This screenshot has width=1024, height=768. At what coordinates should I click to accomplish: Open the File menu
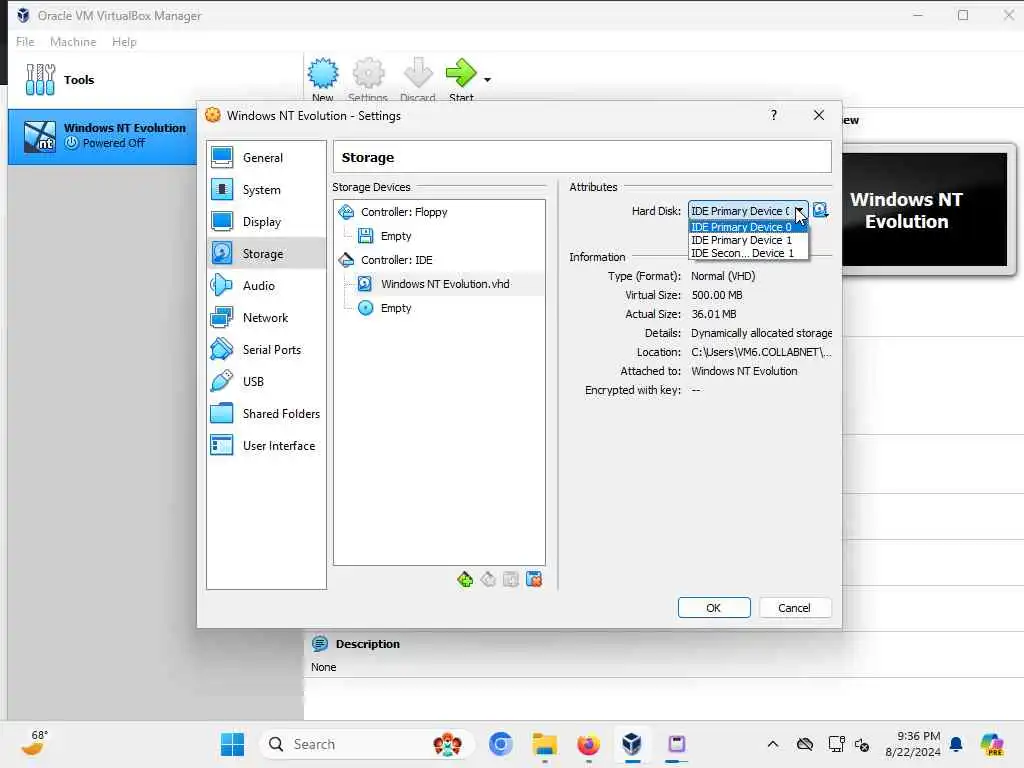[x=25, y=42]
